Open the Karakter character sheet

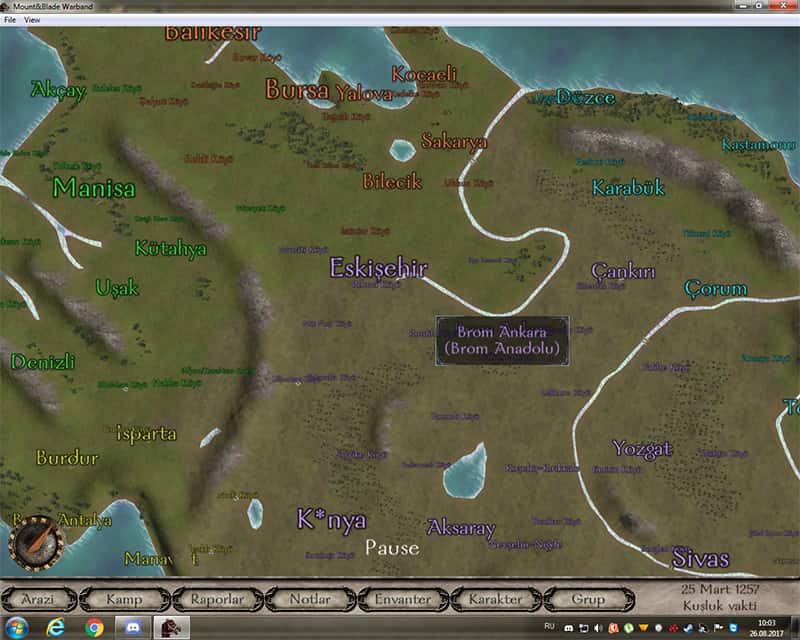pos(495,600)
